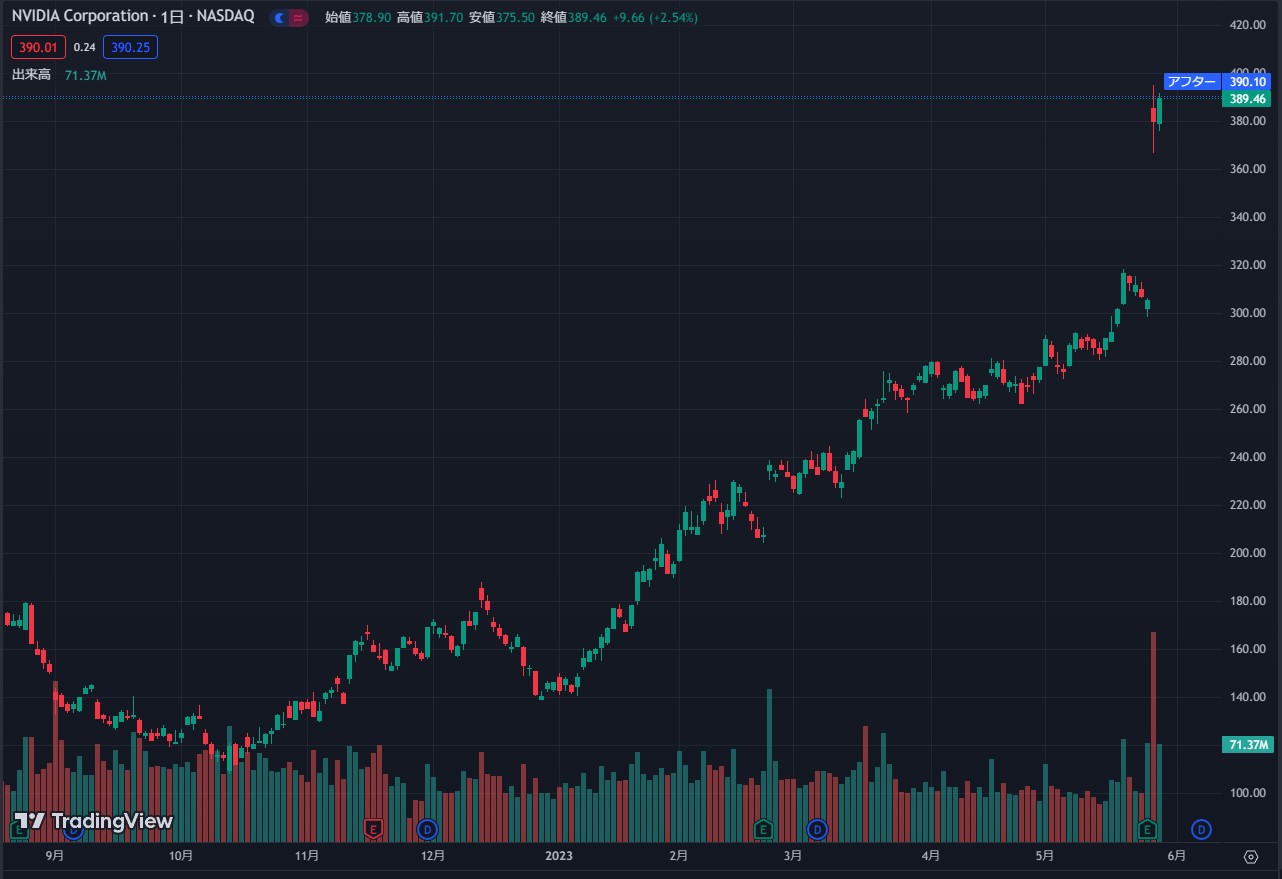The image size is (1282, 879).
Task: Click the NVIDIA Corporation symbol title
Action: (80, 17)
